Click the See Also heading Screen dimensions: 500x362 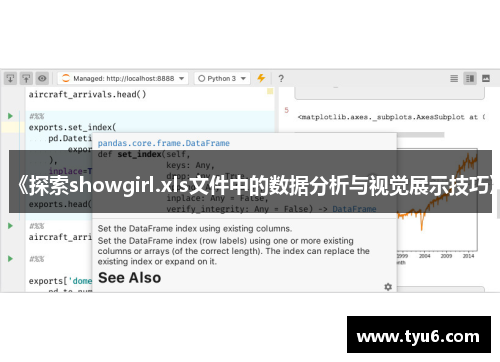pos(130,278)
